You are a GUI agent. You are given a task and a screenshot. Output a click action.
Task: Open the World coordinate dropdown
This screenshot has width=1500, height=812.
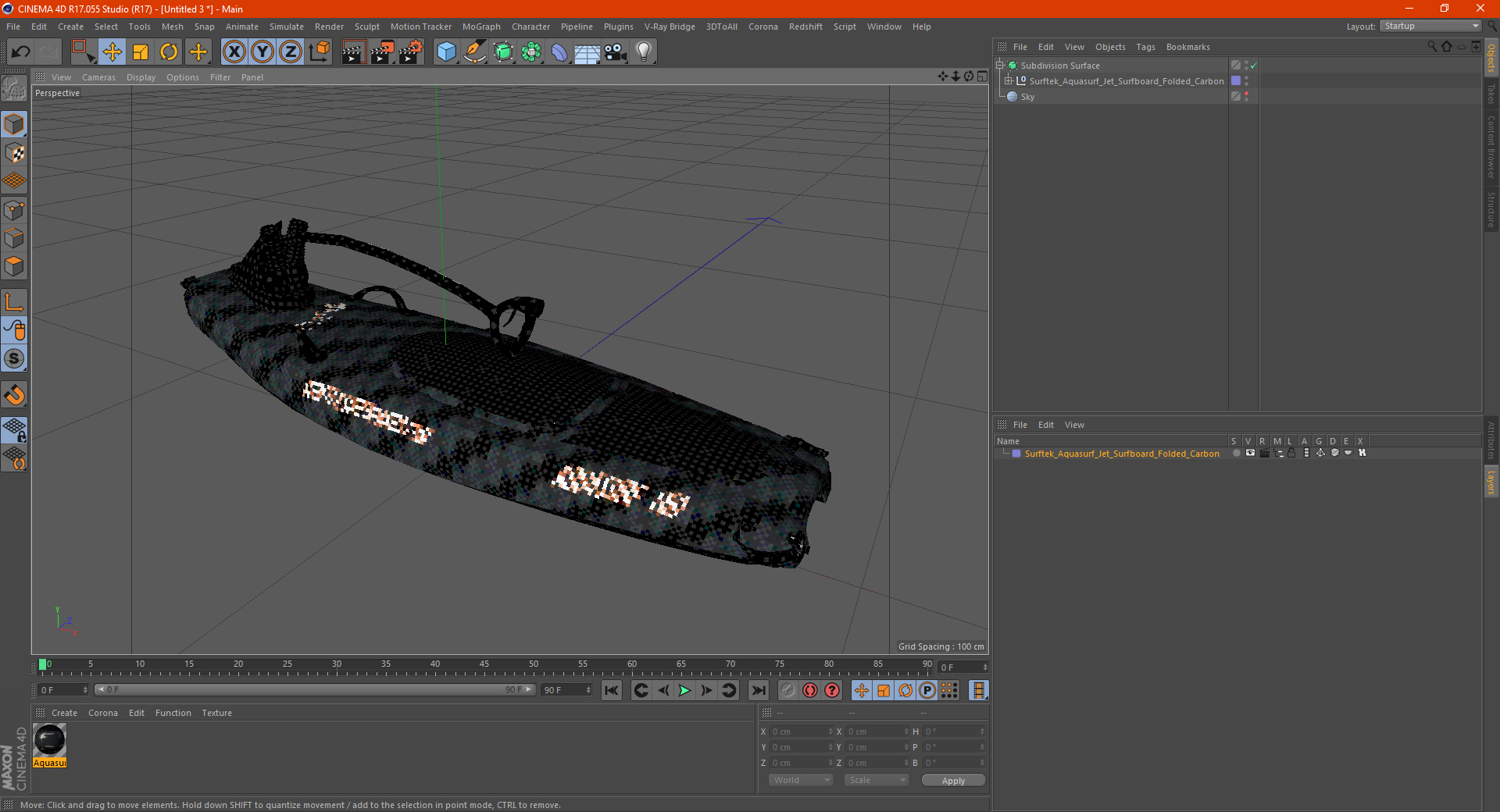click(801, 780)
